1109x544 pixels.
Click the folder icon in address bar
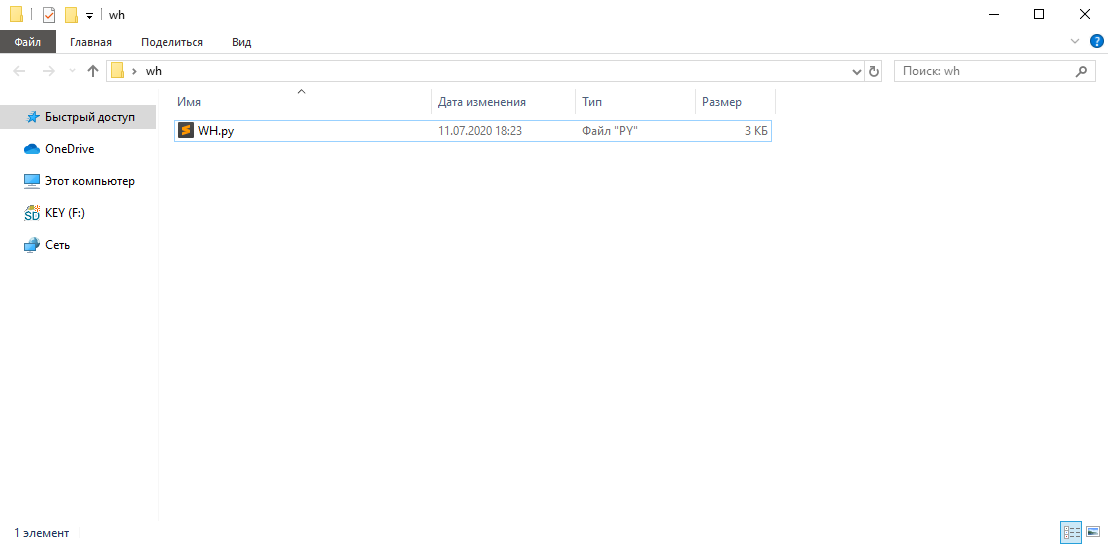(117, 71)
